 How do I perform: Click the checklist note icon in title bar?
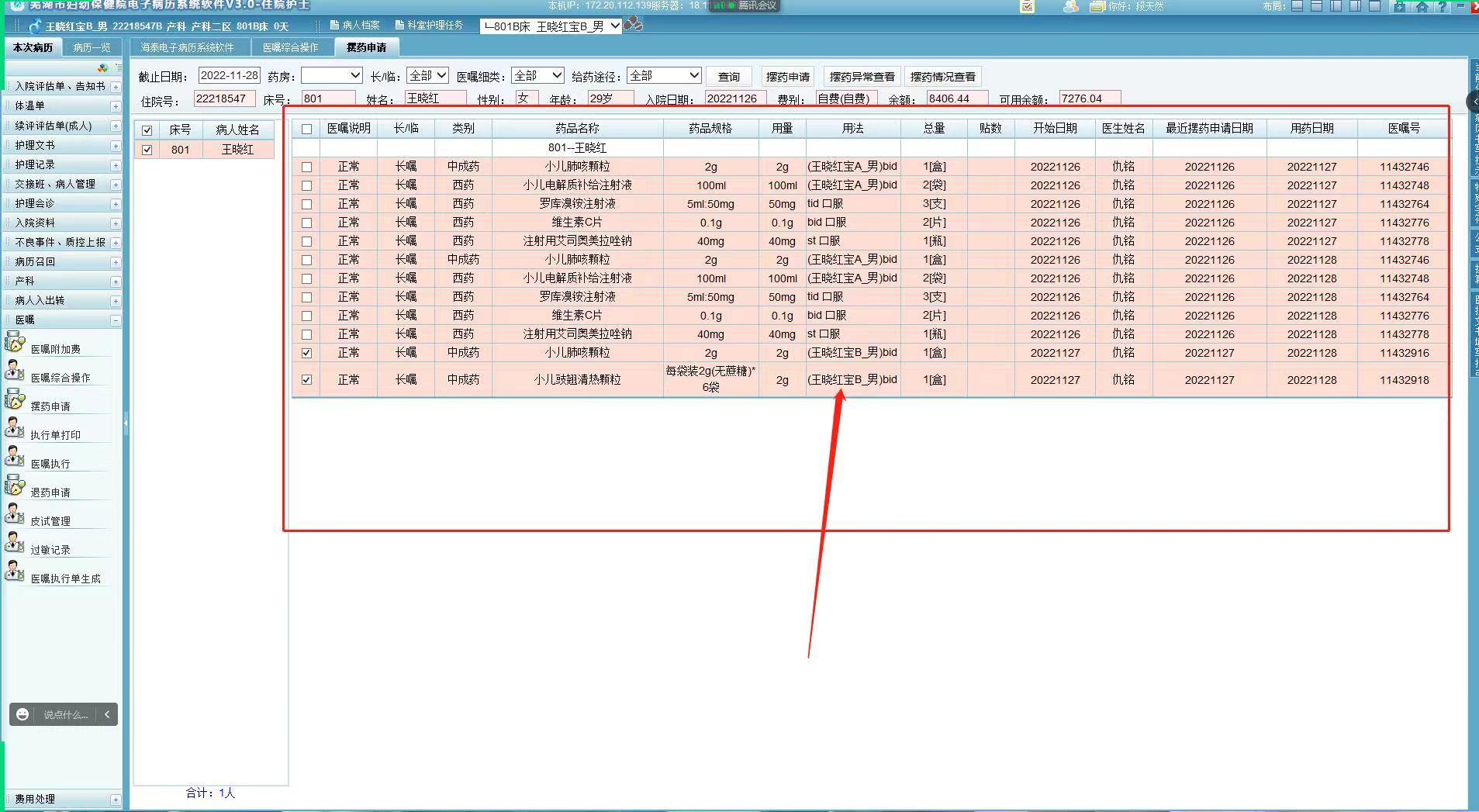tap(1027, 6)
